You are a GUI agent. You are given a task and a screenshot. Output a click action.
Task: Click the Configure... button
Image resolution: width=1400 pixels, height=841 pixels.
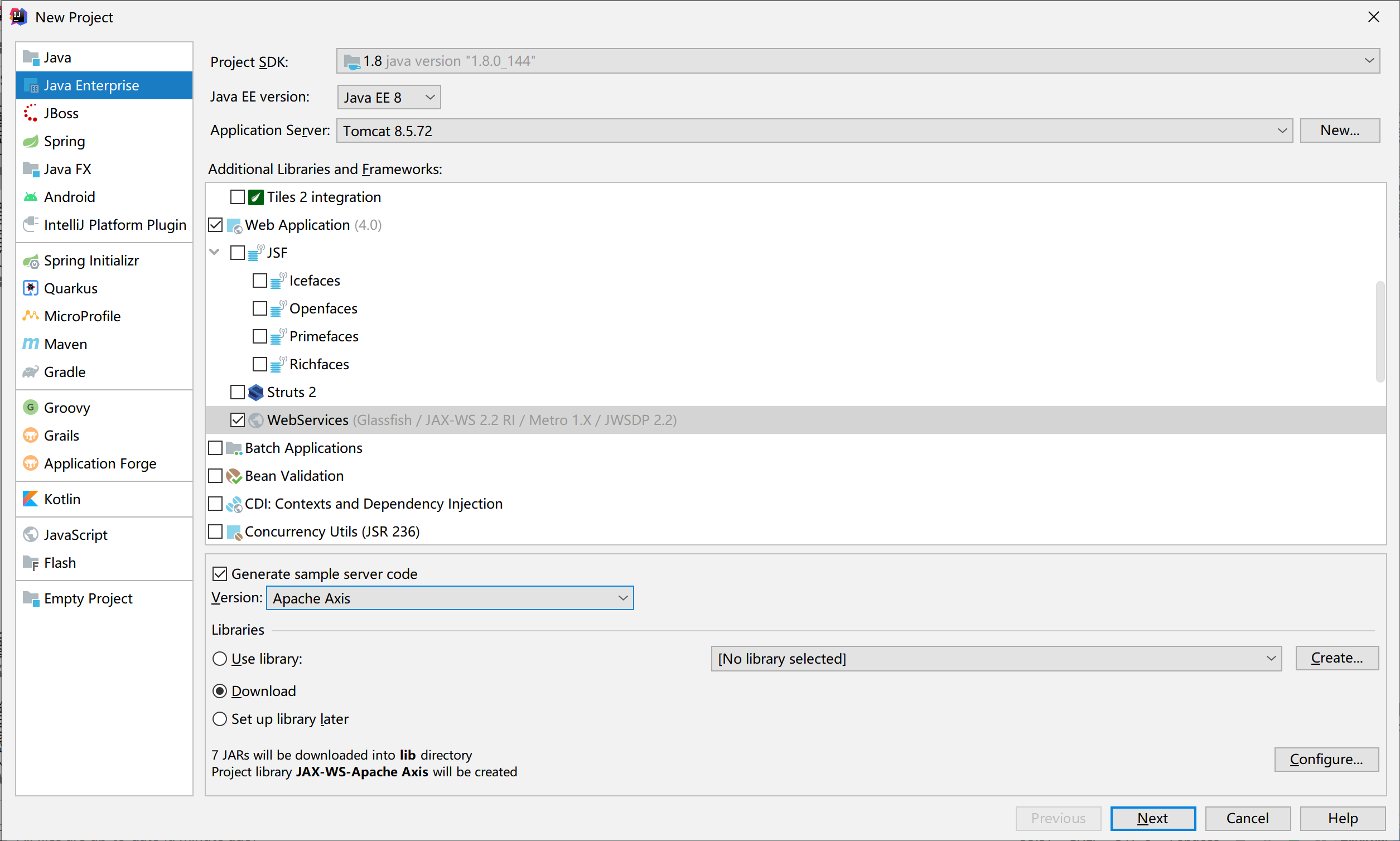point(1326,760)
